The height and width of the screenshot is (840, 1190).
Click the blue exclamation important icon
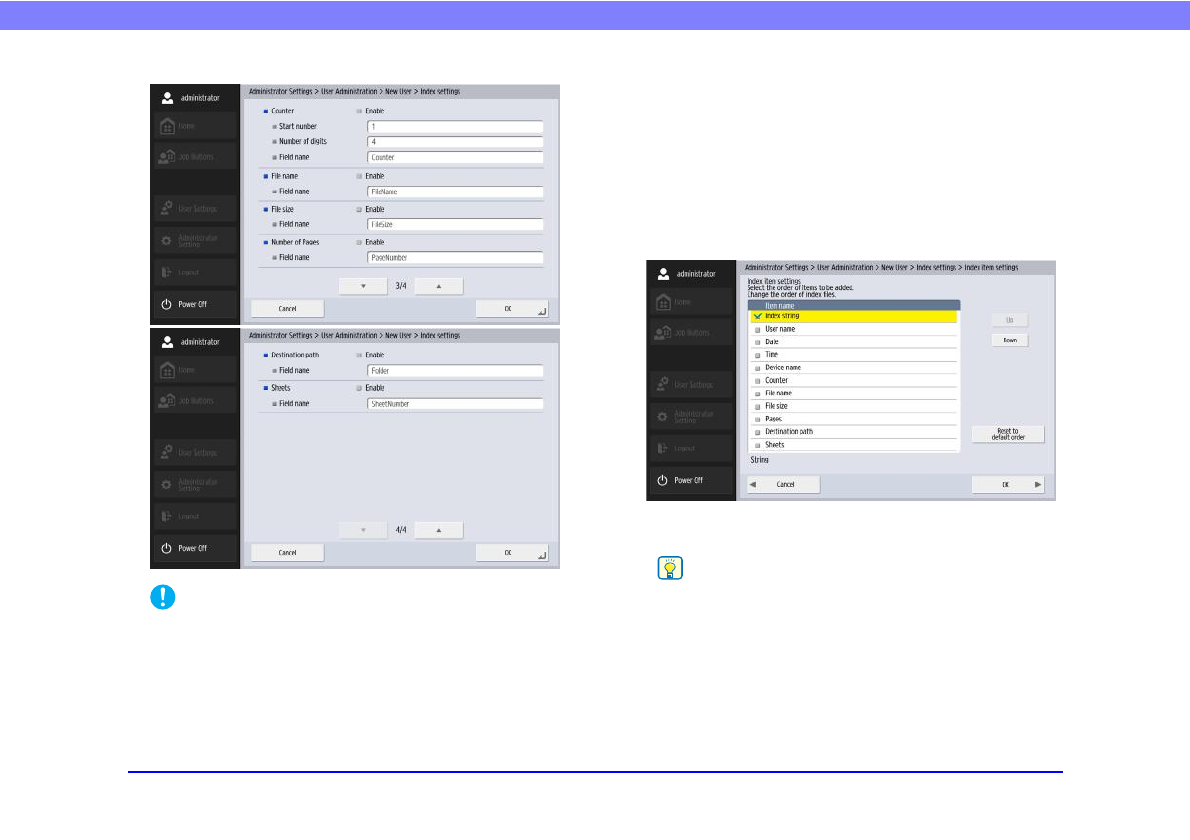(x=167, y=598)
